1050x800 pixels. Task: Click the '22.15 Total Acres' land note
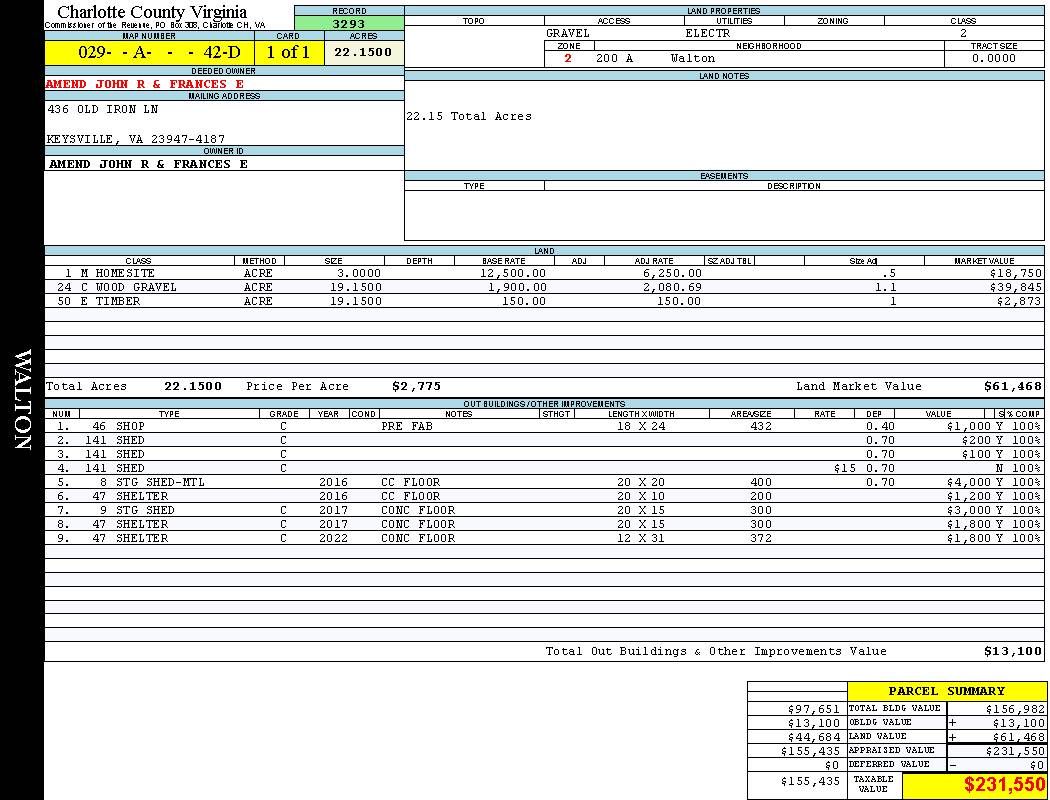[x=469, y=116]
